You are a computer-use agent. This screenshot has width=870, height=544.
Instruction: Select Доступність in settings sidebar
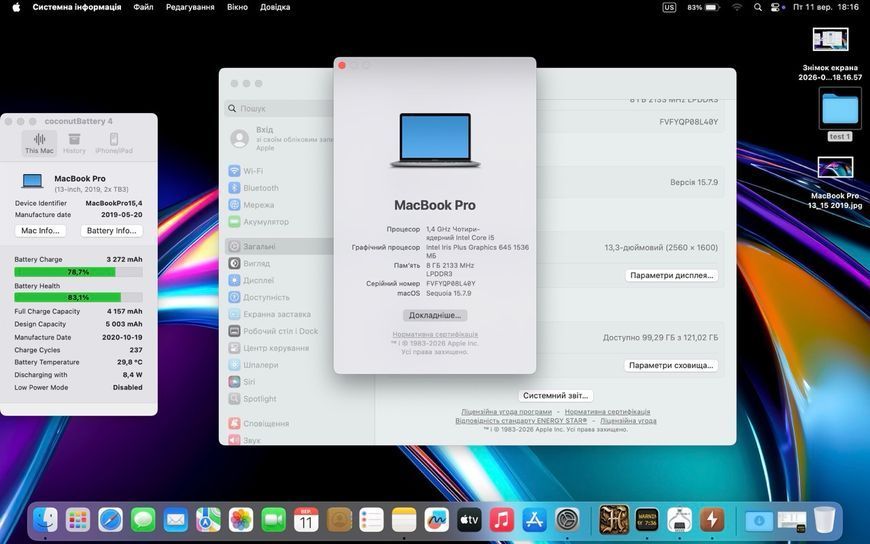point(280,297)
